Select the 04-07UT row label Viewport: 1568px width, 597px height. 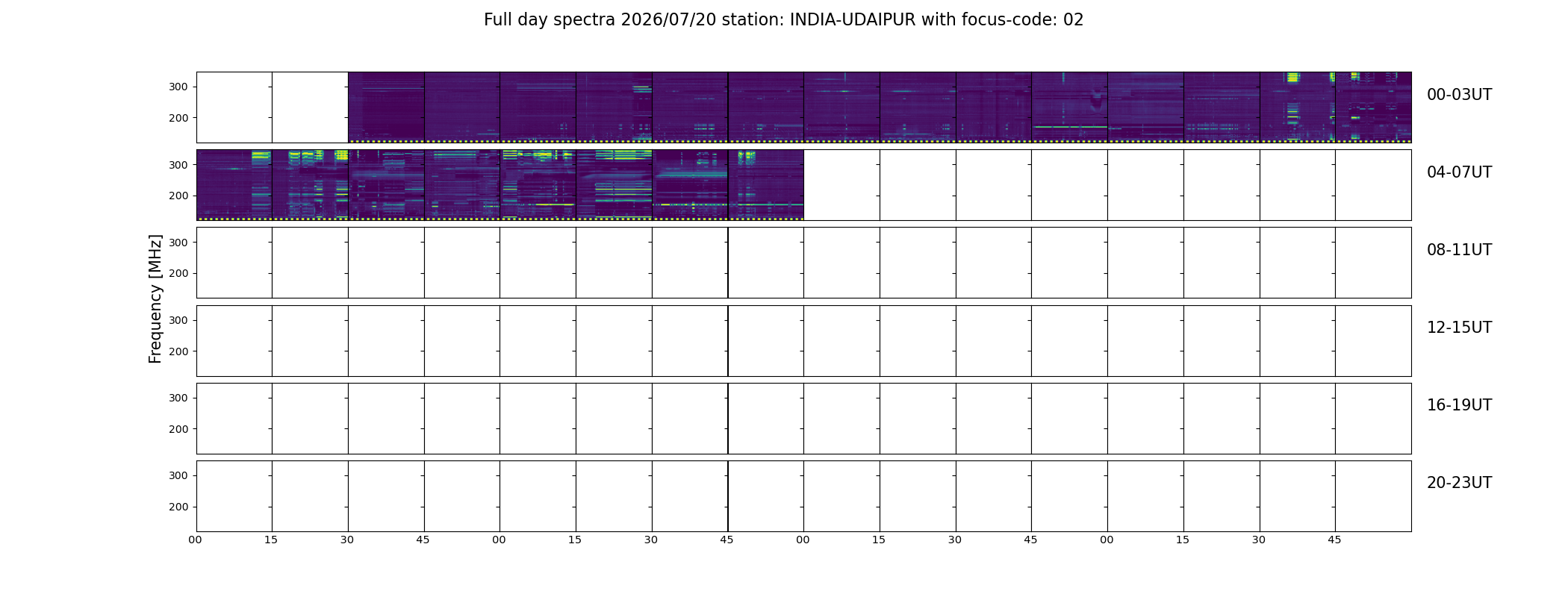[1459, 172]
